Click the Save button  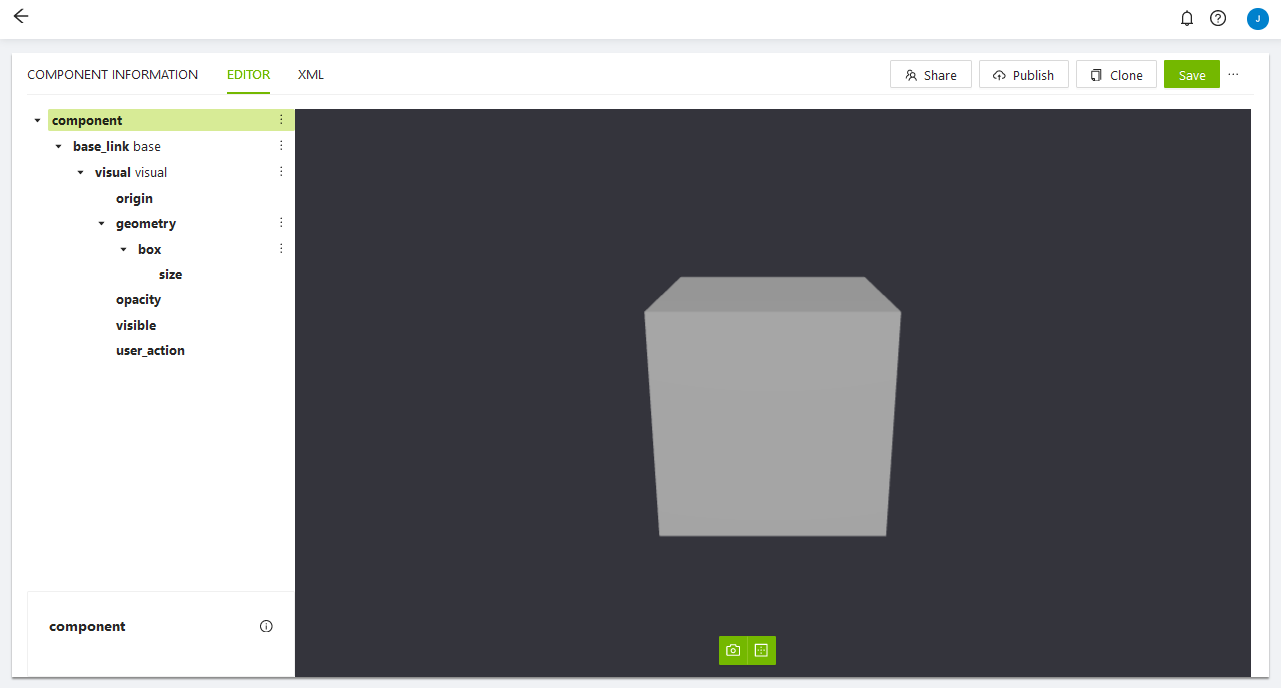coord(1191,75)
